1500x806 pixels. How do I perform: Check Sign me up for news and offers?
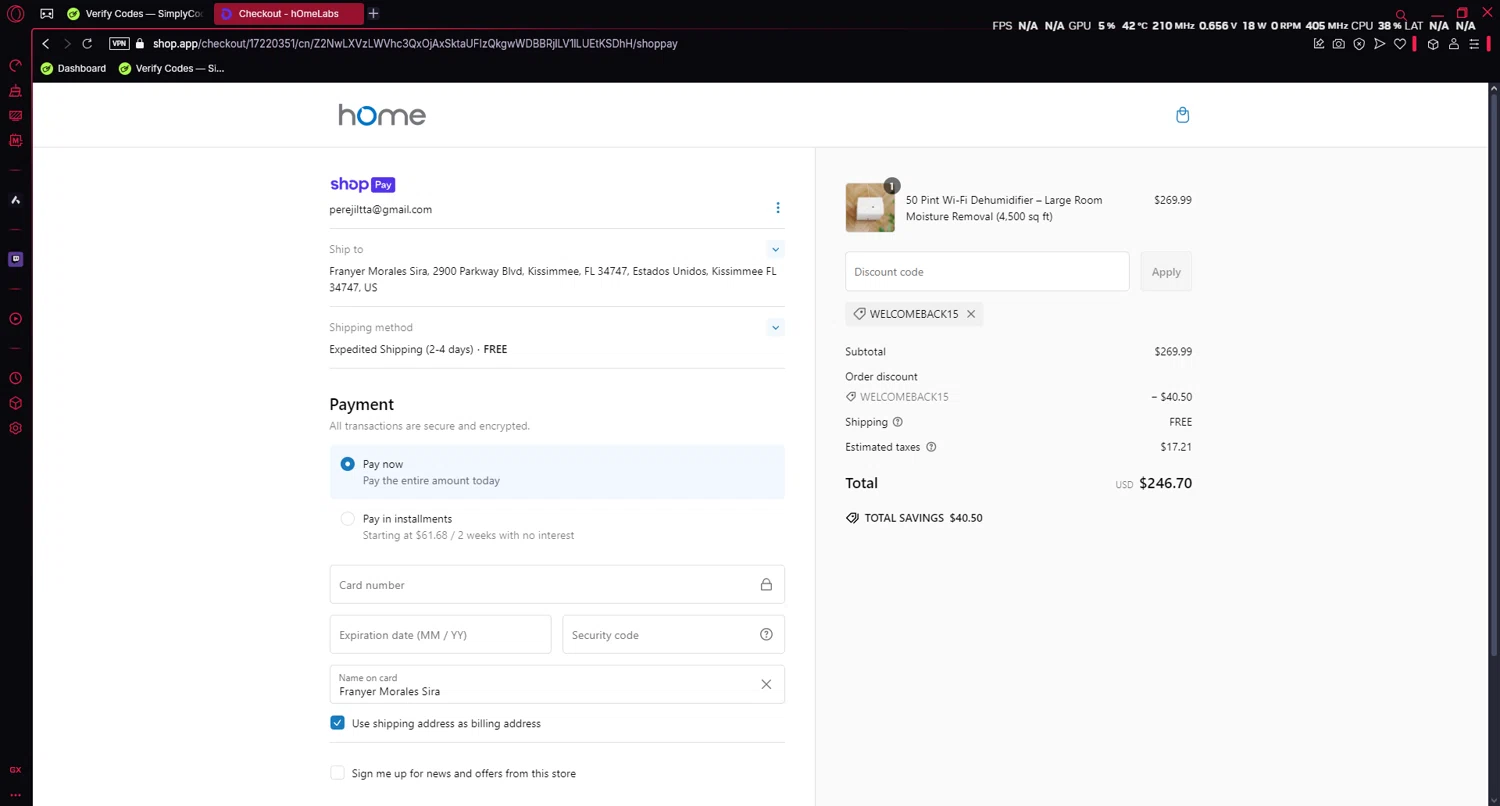(x=337, y=773)
